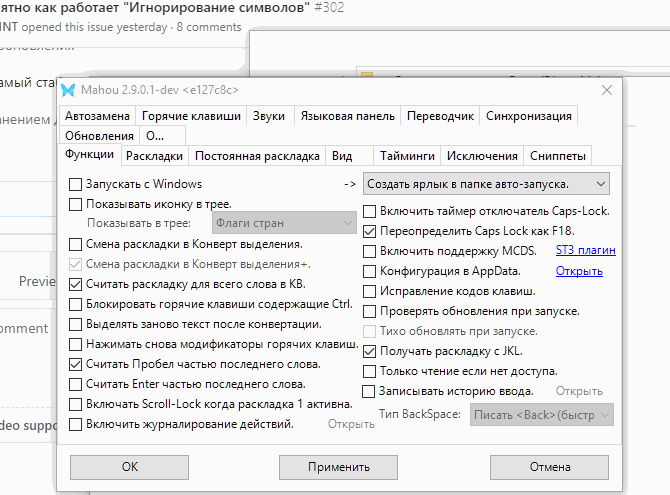Click the Mahou butterfly icon in title bar

(x=68, y=90)
